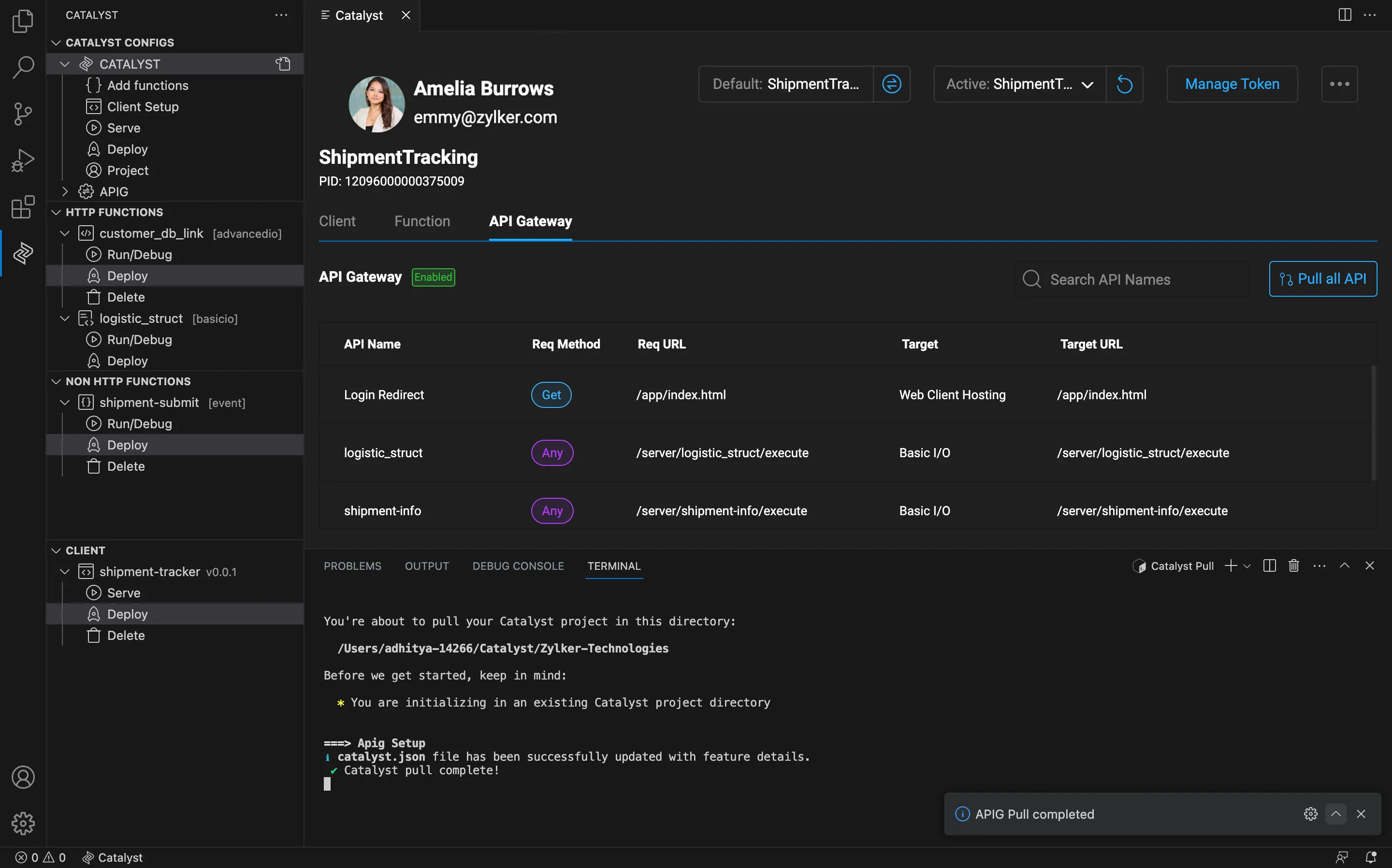Collapse the shipment-submit function node
The image size is (1392, 868).
point(65,403)
